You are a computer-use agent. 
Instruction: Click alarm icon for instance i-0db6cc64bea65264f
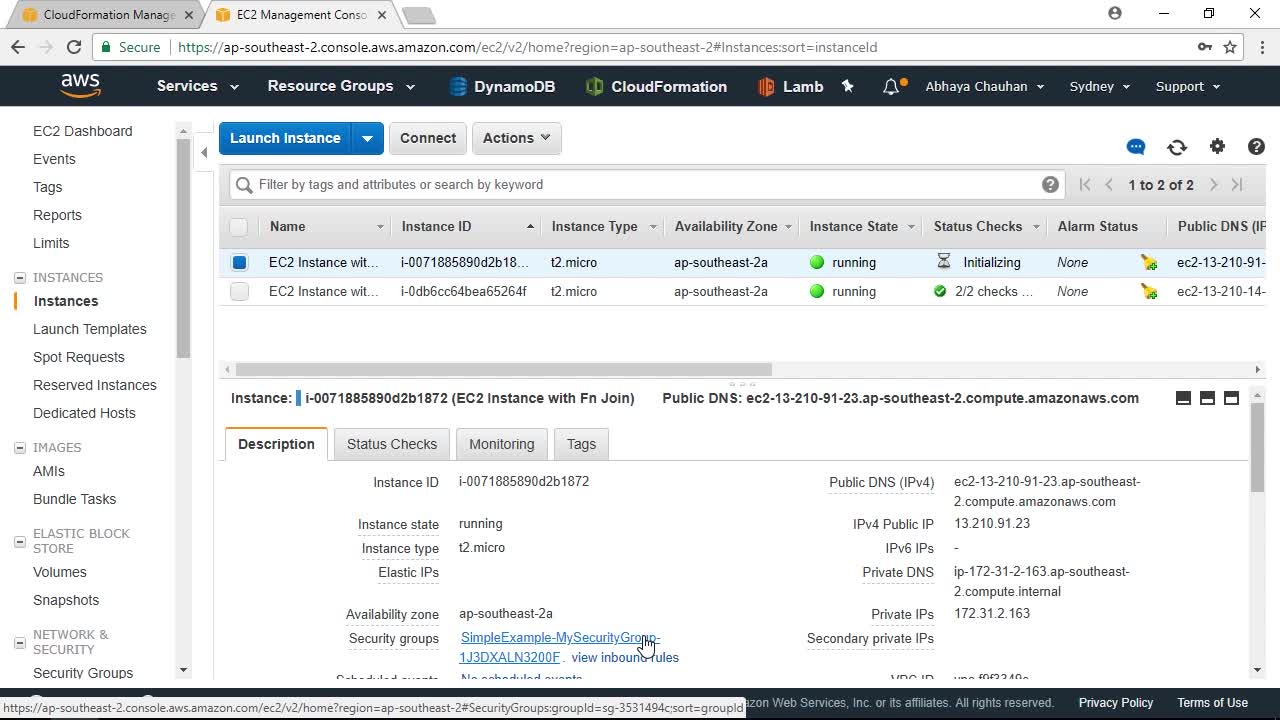1149,292
